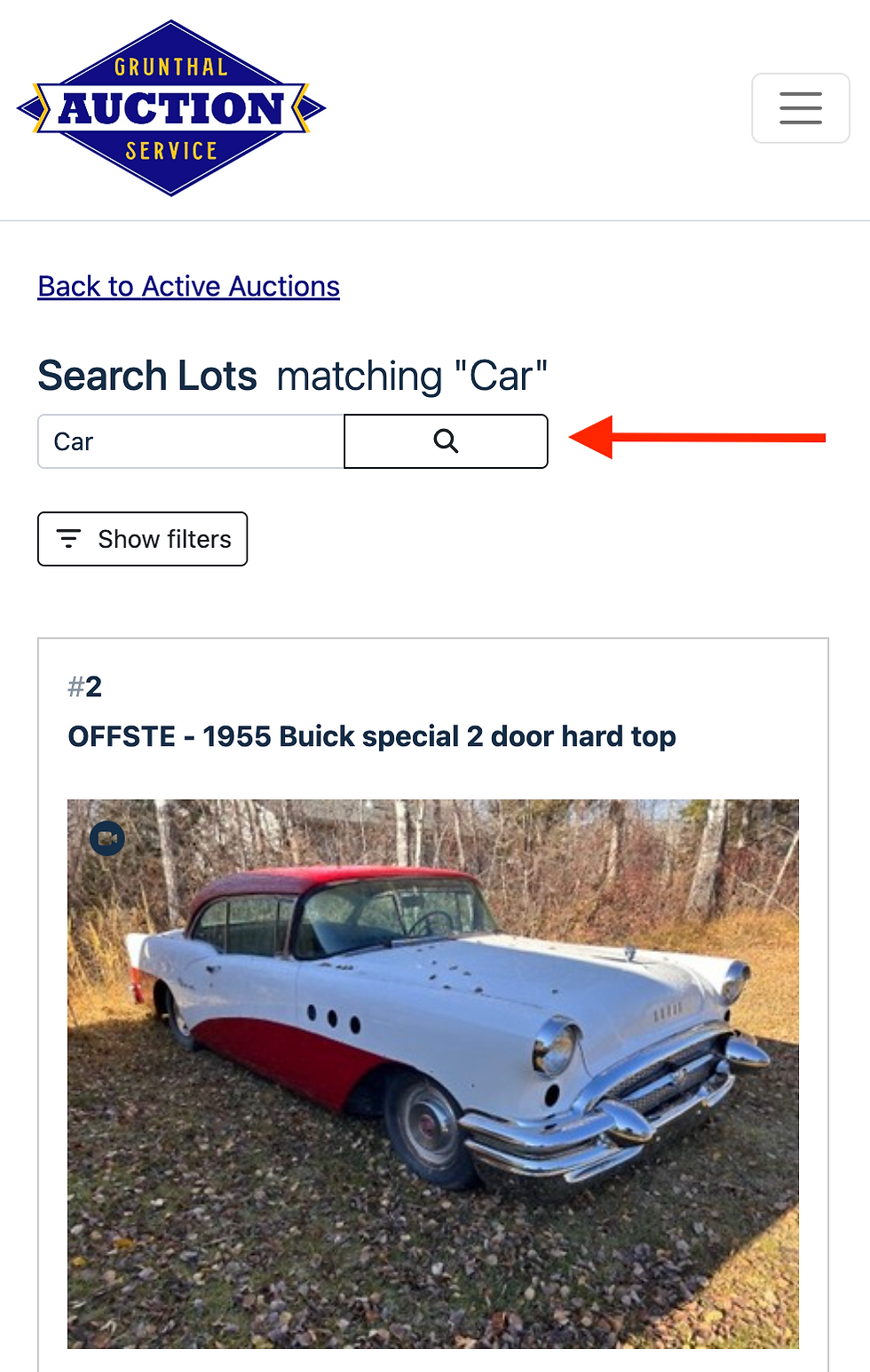The width and height of the screenshot is (870, 1372).
Task: Click the magnifying glass search icon
Action: click(446, 441)
